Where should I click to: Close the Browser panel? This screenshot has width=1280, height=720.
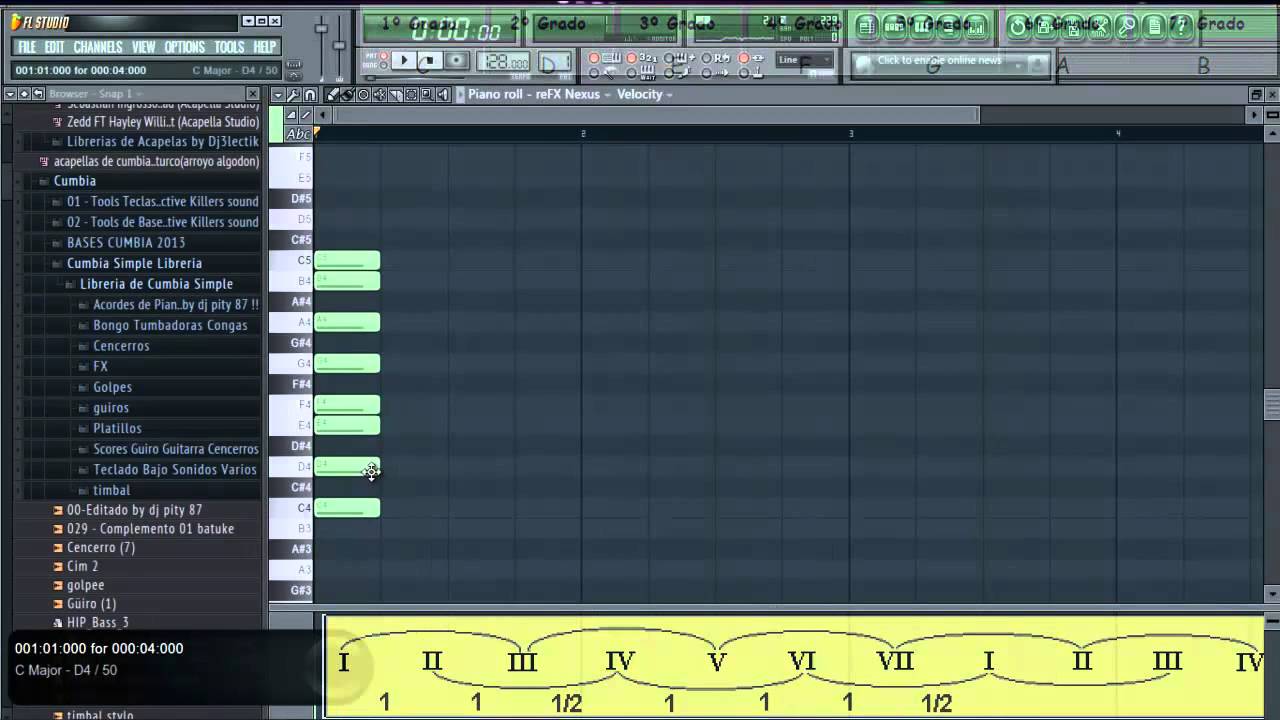(252, 93)
